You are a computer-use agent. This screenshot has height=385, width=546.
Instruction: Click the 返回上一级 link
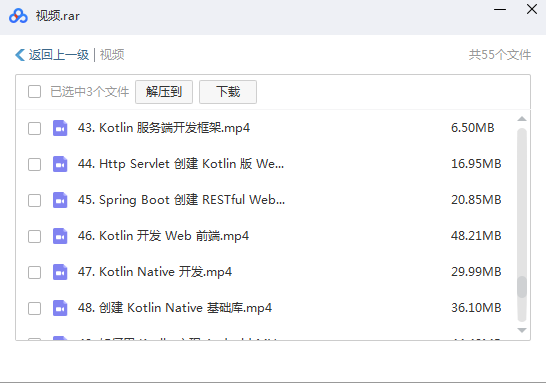tap(58, 55)
